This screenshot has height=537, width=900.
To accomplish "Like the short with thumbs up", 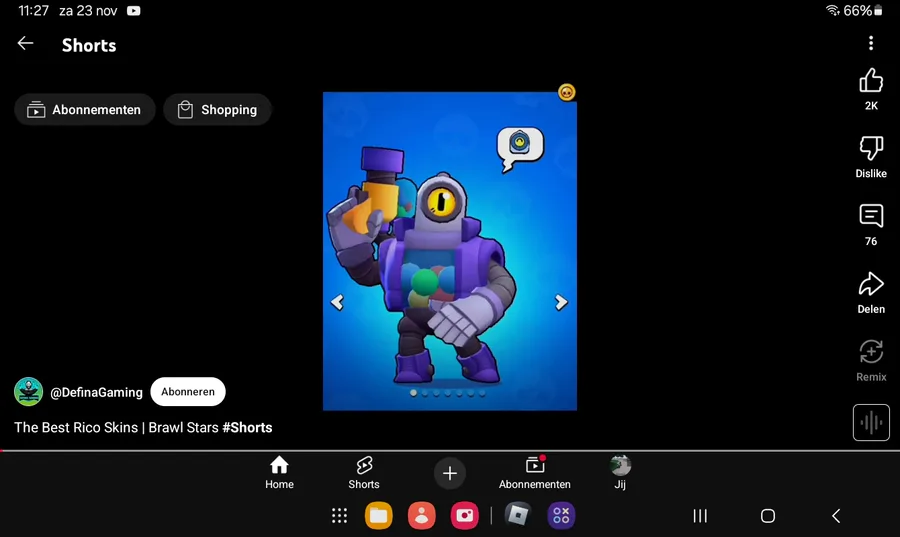I will tap(871, 80).
